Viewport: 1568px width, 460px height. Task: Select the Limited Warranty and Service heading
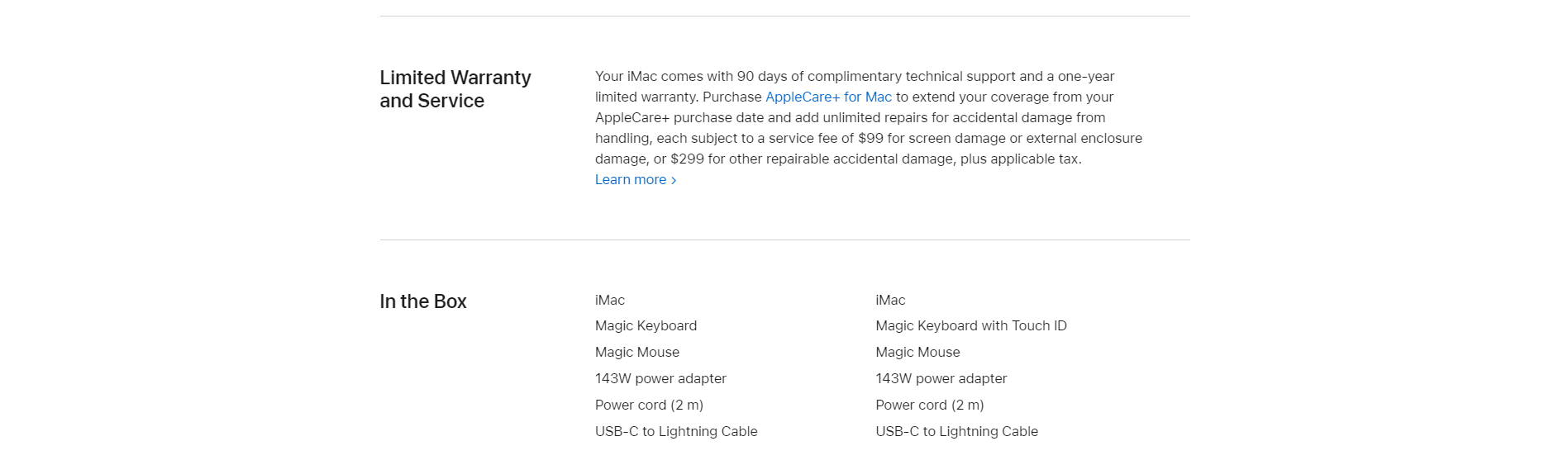point(455,88)
